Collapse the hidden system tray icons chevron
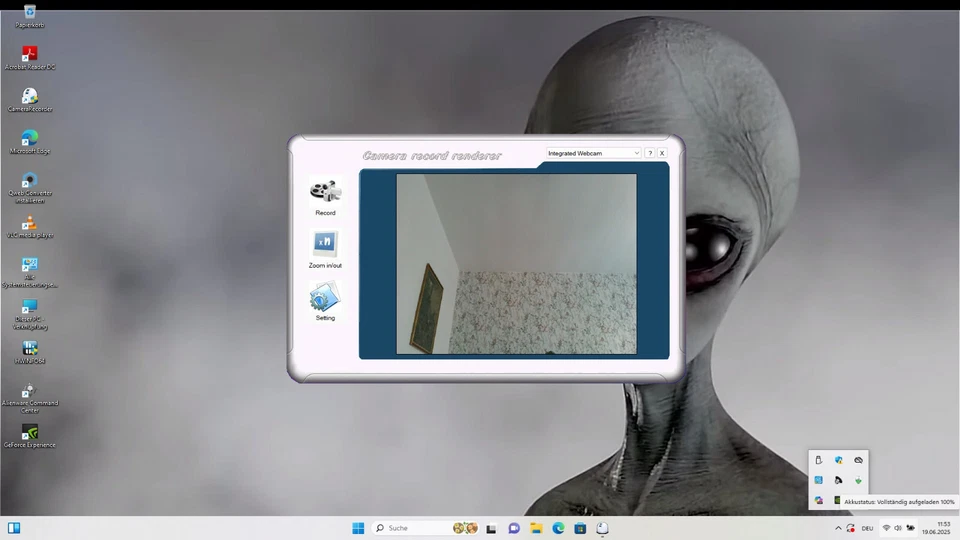 838,528
